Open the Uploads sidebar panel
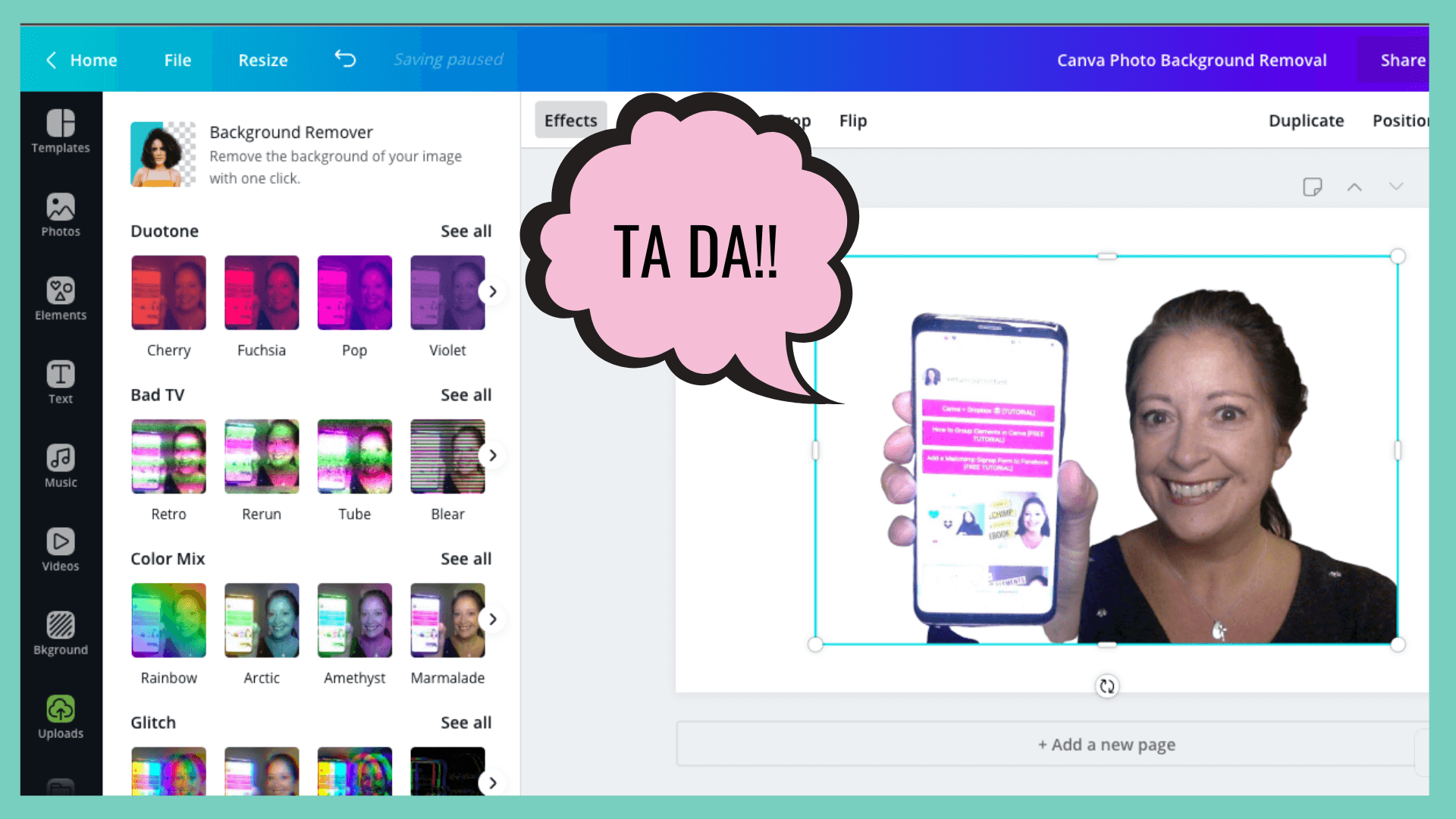The height and width of the screenshot is (819, 1456). 61,717
